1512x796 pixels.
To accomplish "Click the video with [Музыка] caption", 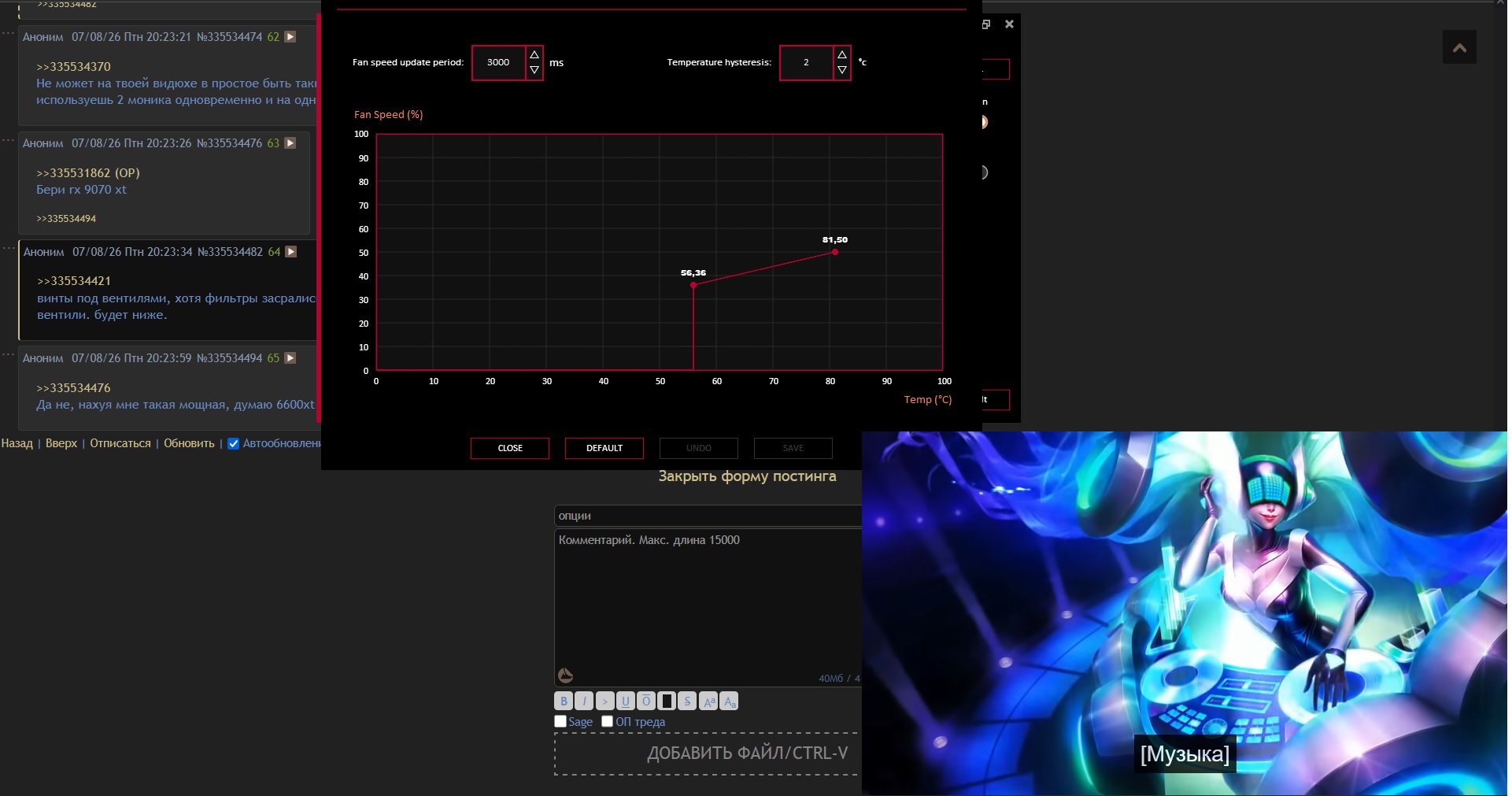I will click(1185, 613).
